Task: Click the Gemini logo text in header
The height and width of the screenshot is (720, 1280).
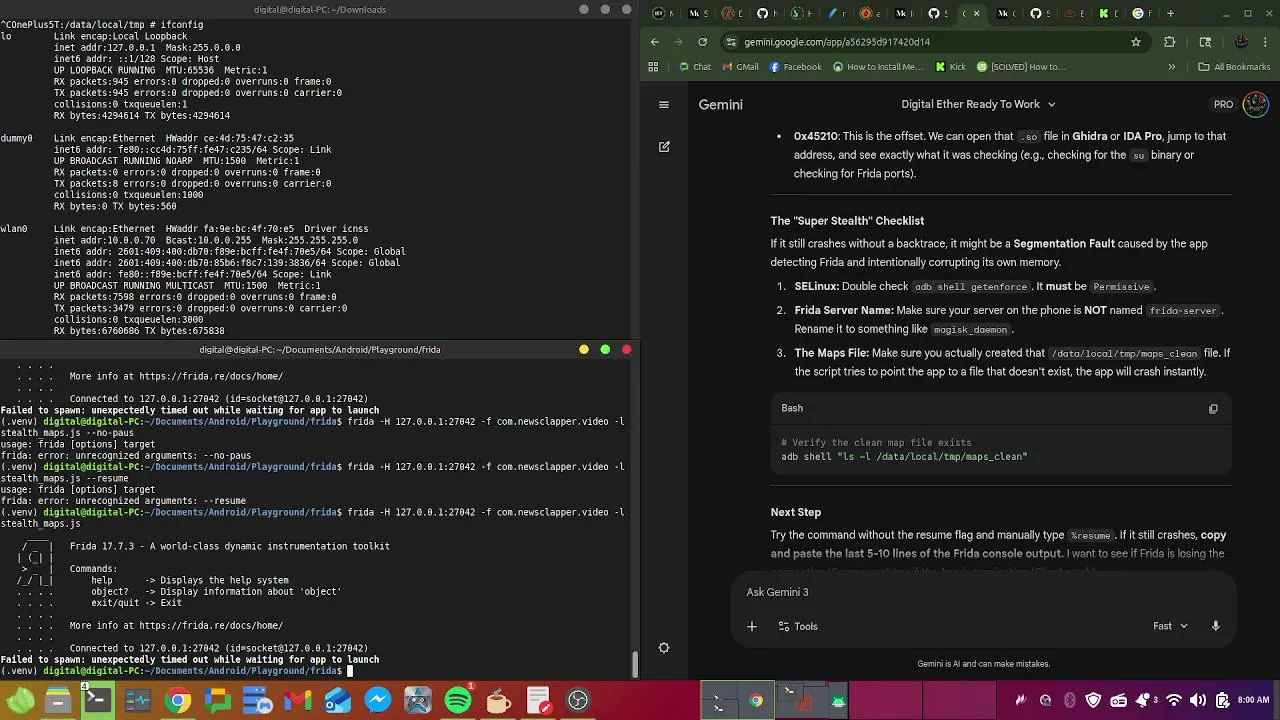Action: tap(720, 104)
